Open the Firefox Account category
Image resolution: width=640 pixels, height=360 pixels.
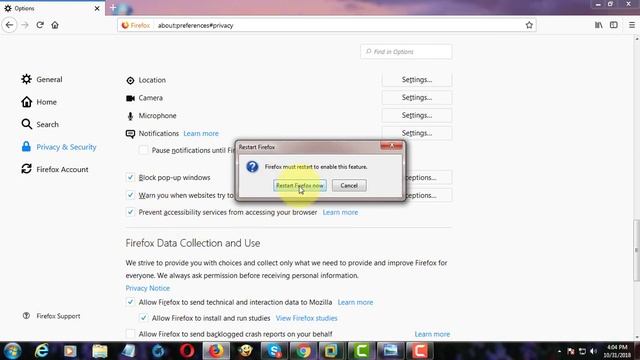click(x=55, y=169)
